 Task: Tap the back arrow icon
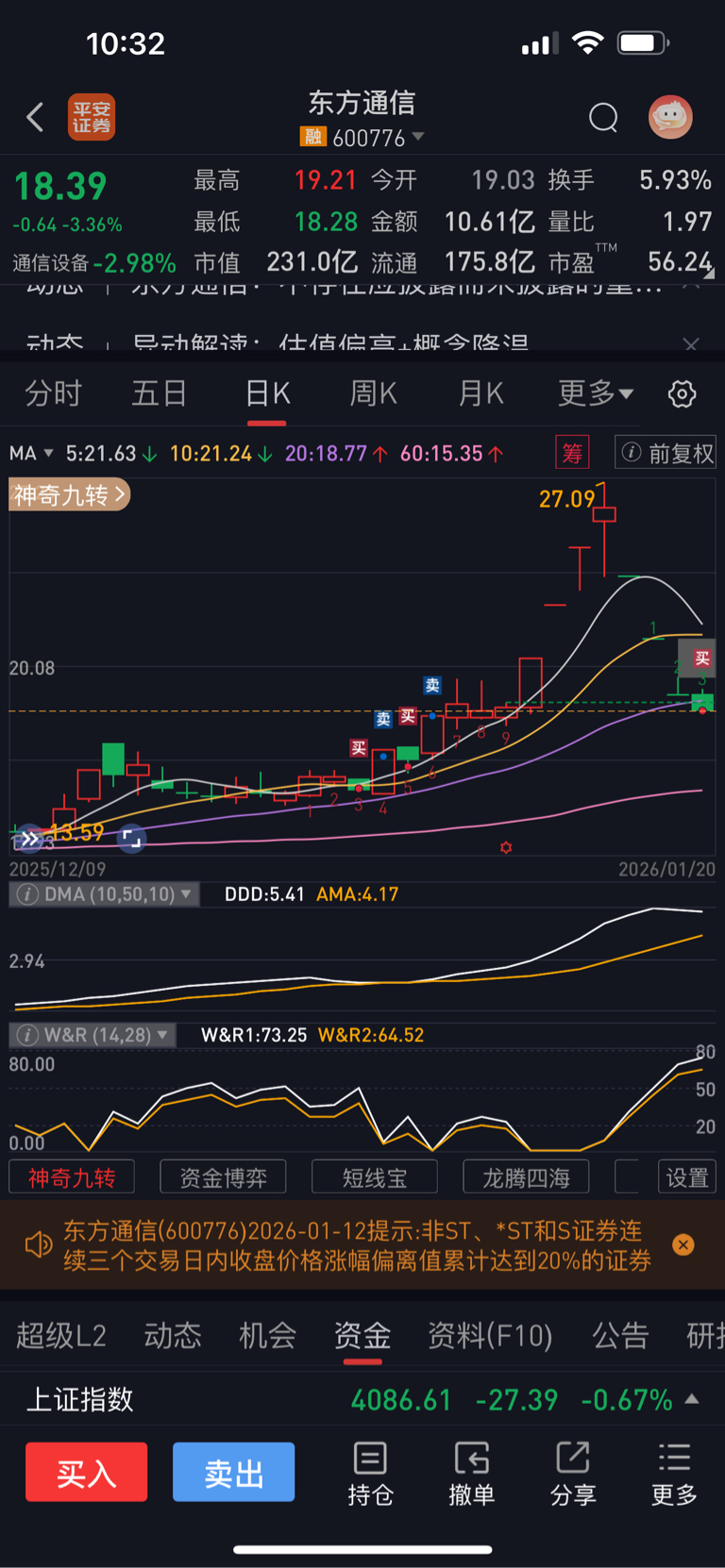click(35, 118)
